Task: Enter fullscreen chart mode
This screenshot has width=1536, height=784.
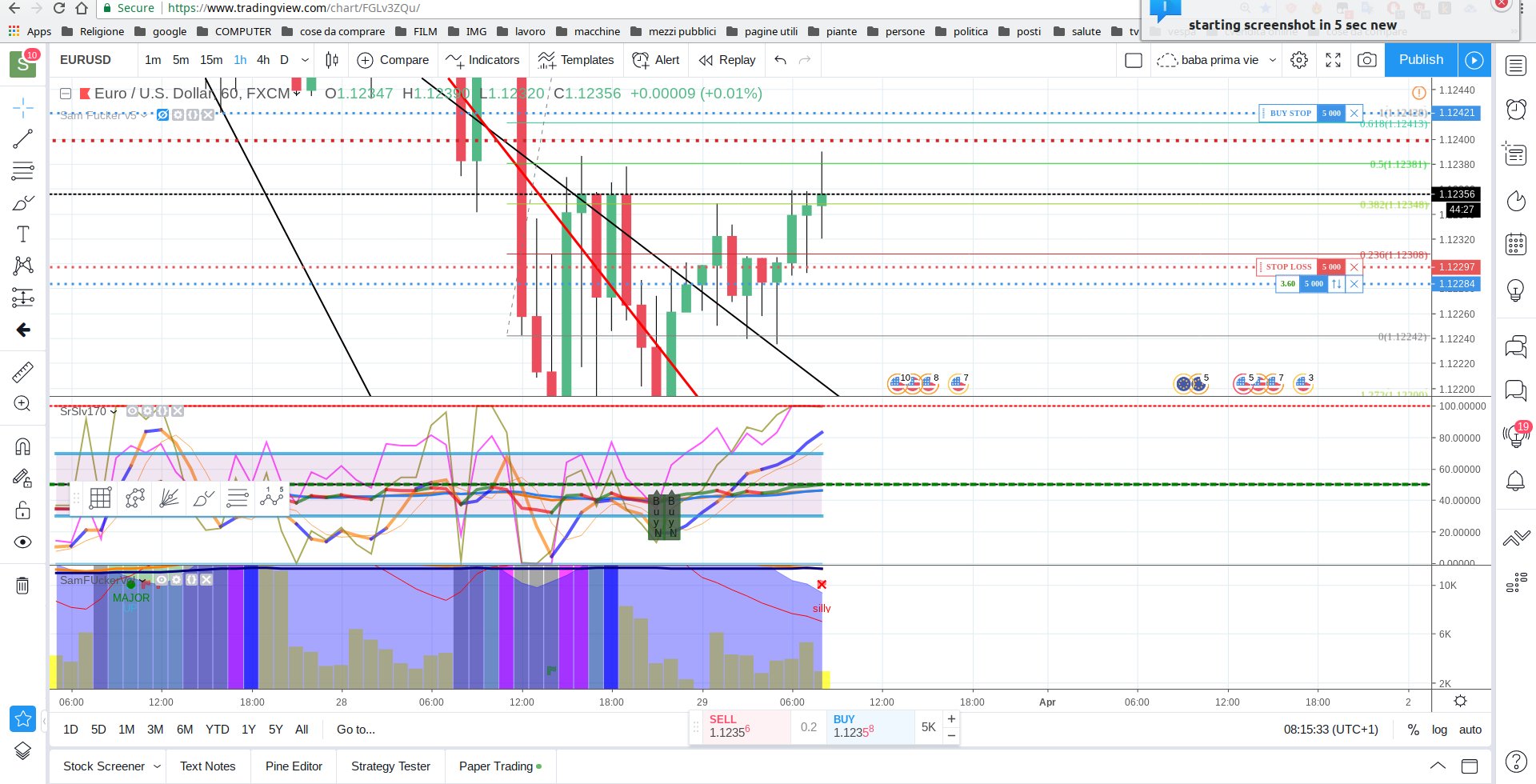Action: click(1334, 60)
